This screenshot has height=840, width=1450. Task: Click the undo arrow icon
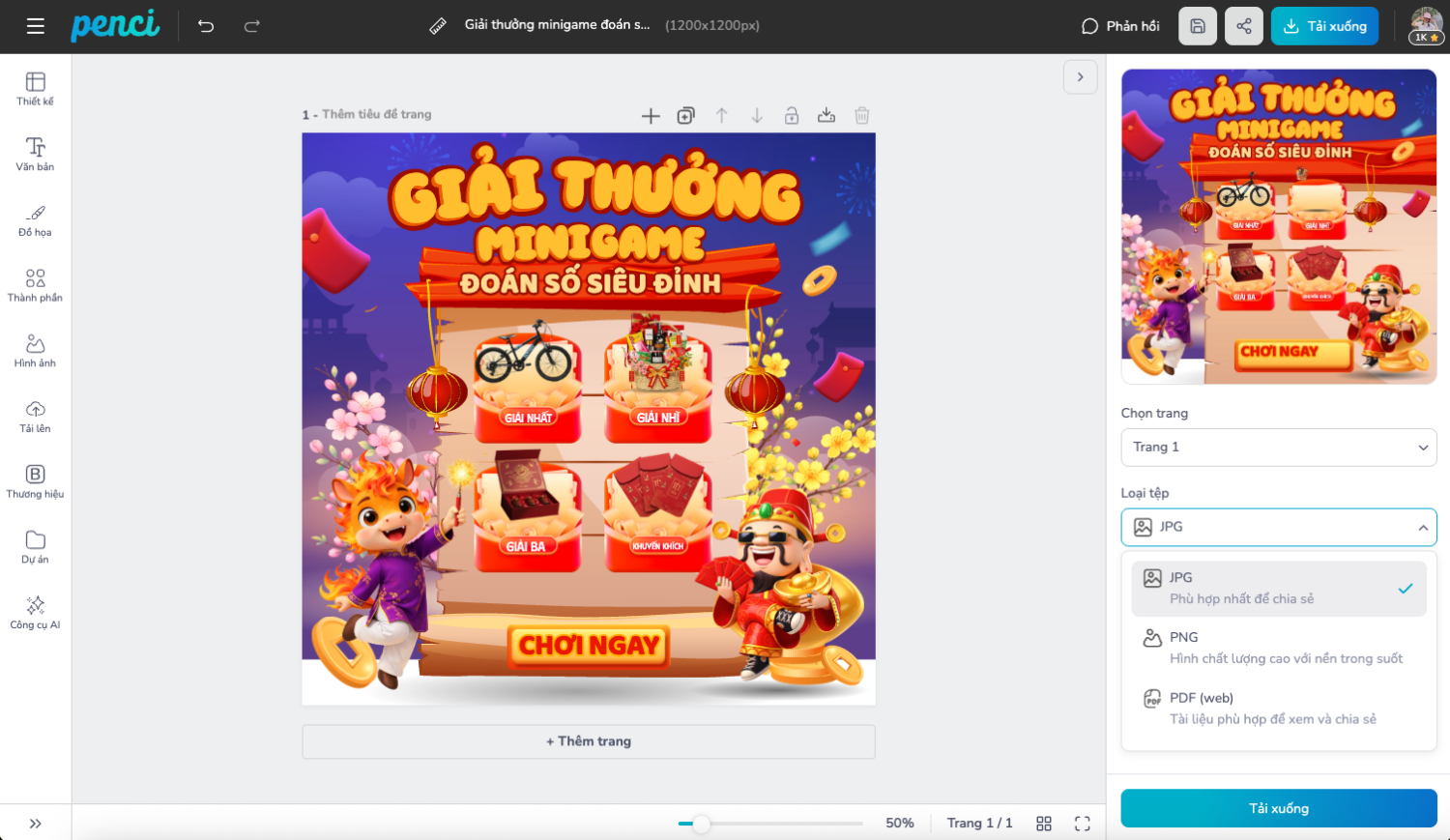[x=206, y=26]
